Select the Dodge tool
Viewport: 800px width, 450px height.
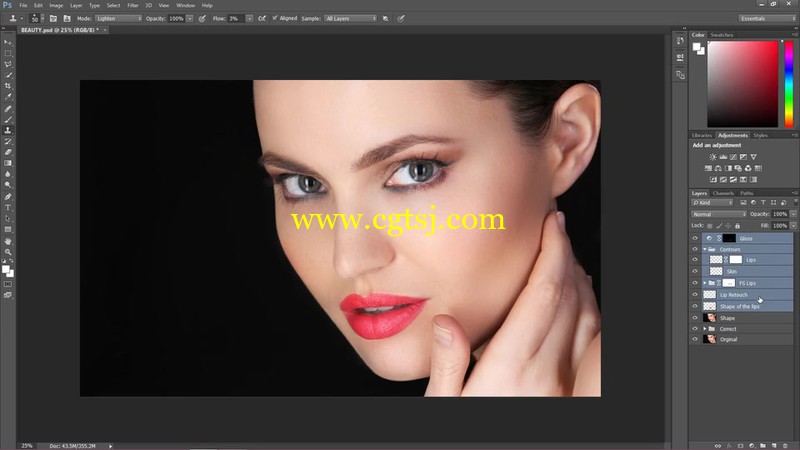[x=8, y=185]
